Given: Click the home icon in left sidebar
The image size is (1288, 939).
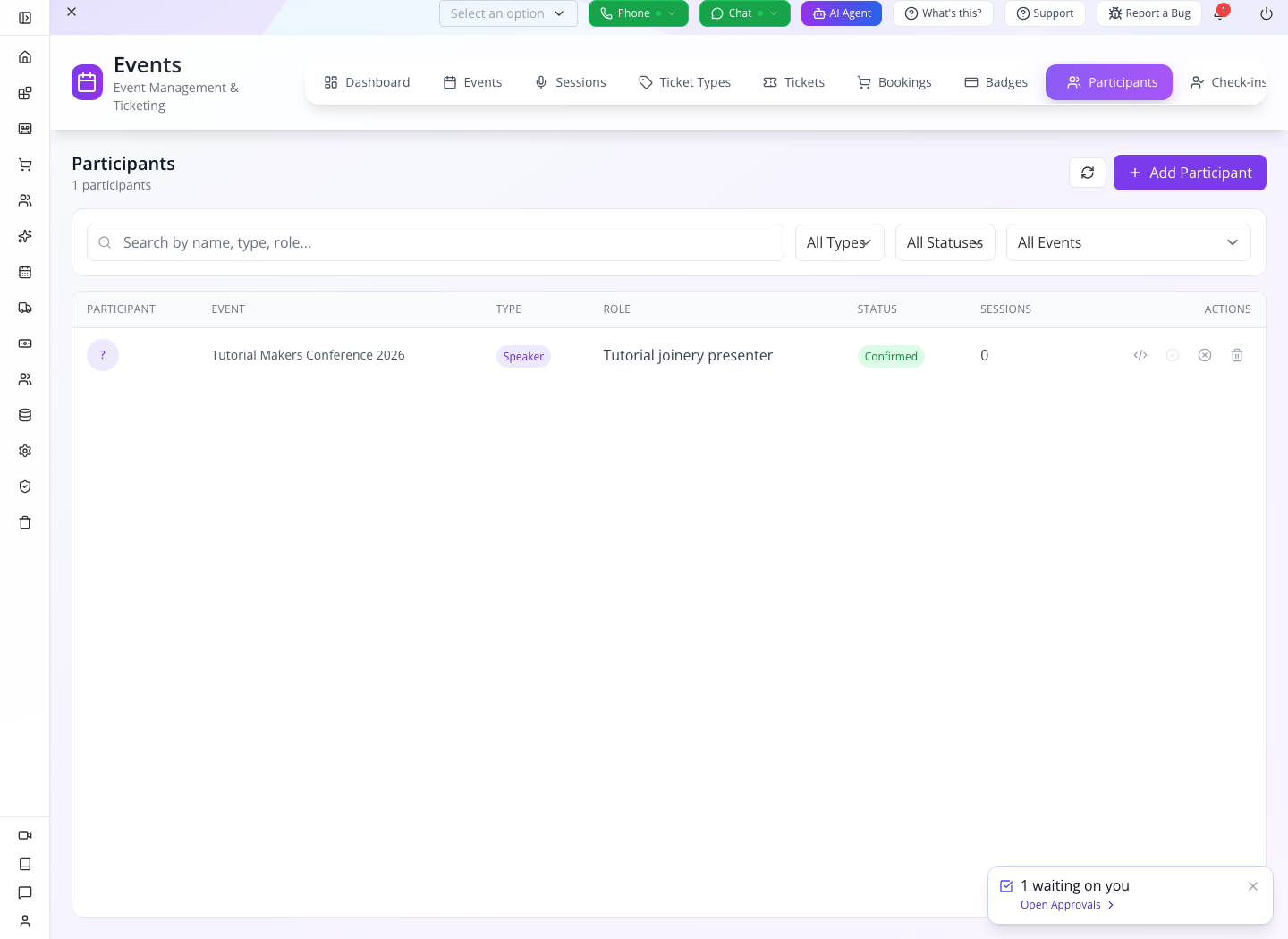Looking at the screenshot, I should pyautogui.click(x=25, y=57).
